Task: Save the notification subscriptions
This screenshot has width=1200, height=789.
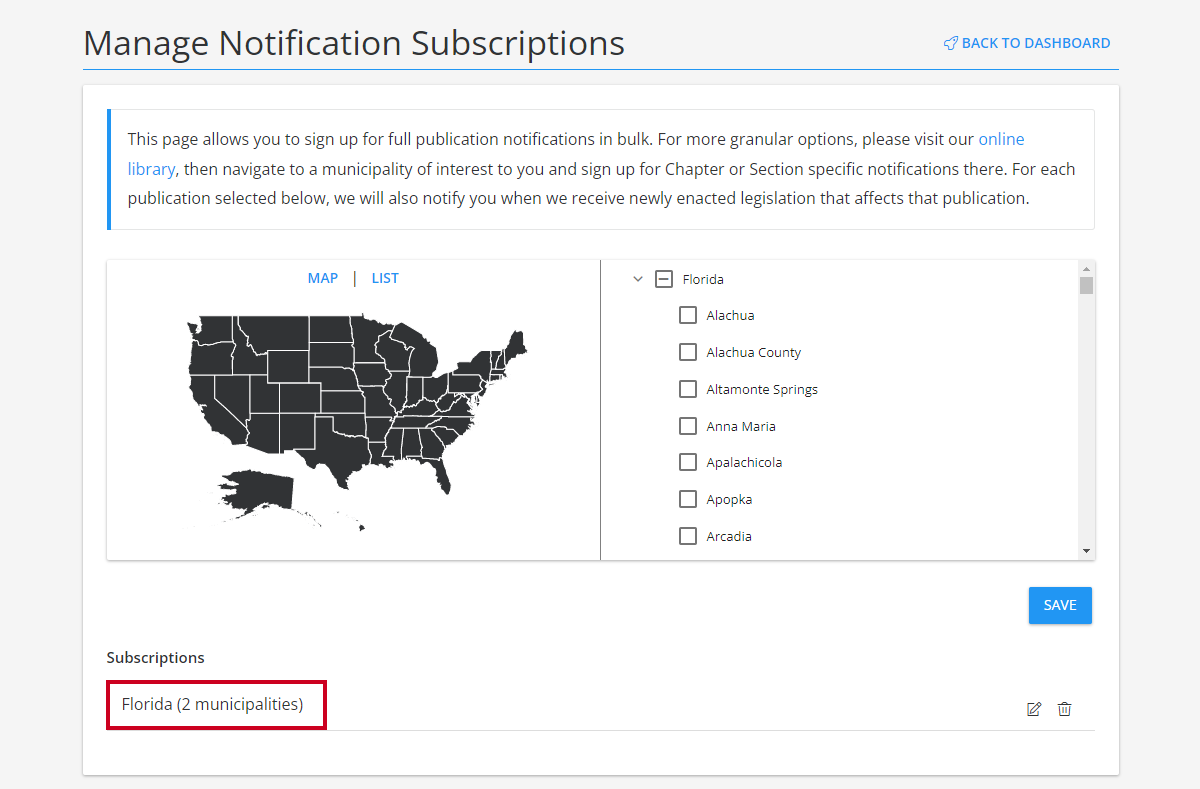Action: tap(1060, 605)
